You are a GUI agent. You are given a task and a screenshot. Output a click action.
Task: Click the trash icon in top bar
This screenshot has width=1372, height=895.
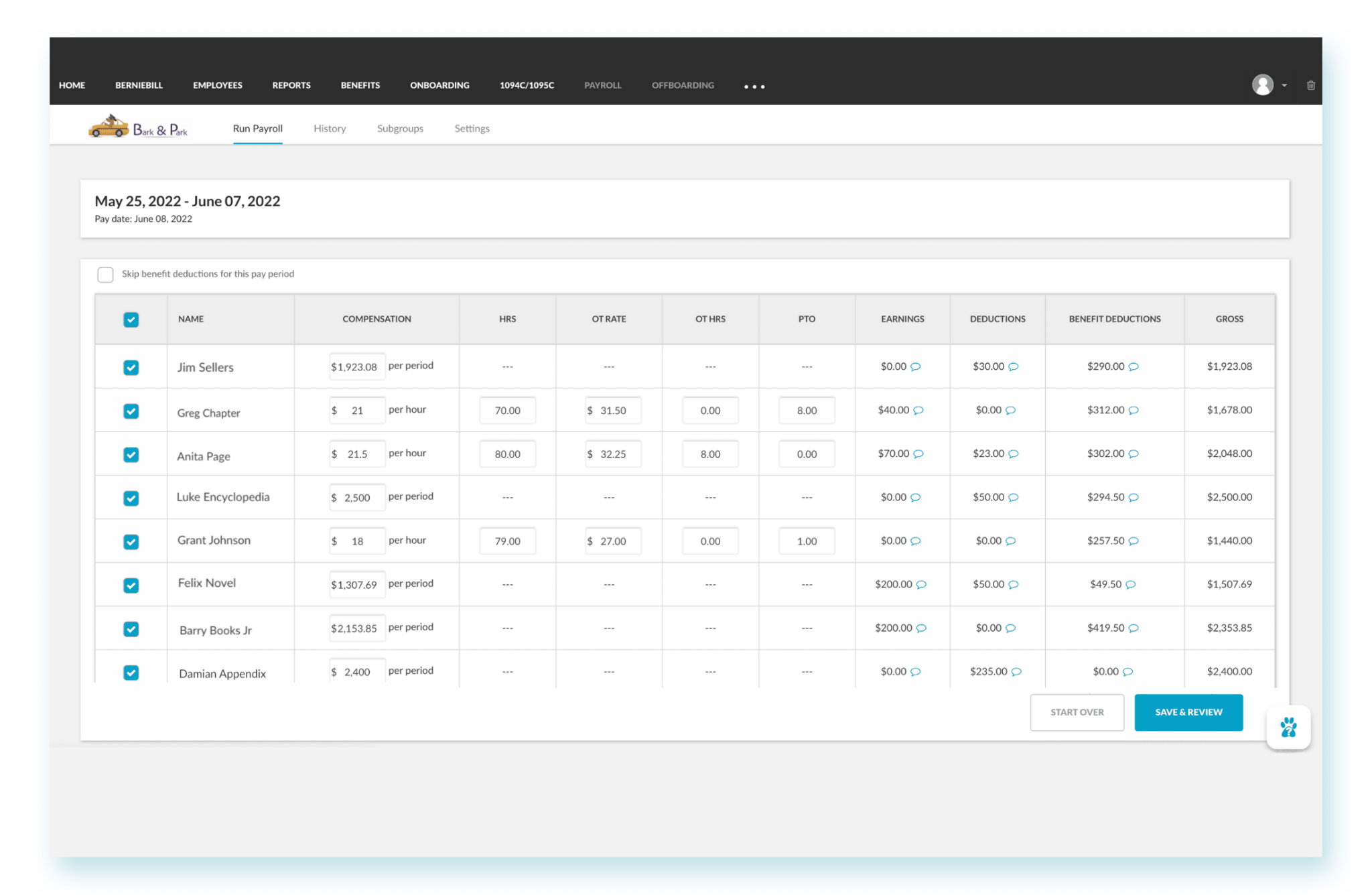coord(1310,85)
